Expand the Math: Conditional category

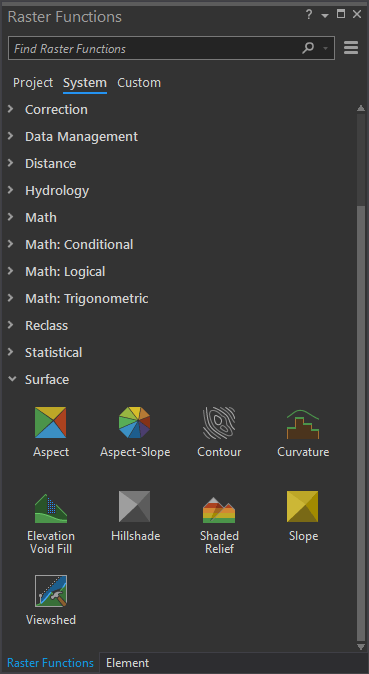[x=11, y=244]
